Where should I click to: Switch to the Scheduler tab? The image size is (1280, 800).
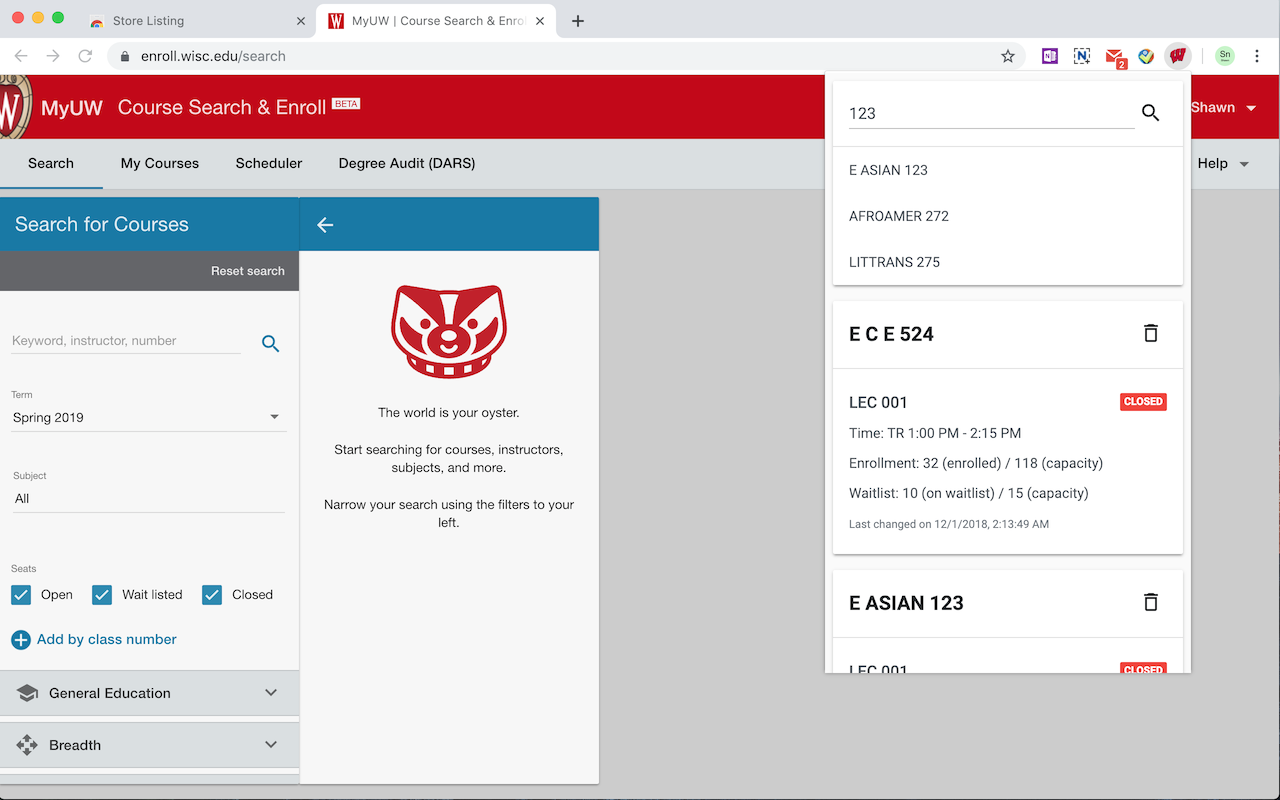tap(269, 163)
